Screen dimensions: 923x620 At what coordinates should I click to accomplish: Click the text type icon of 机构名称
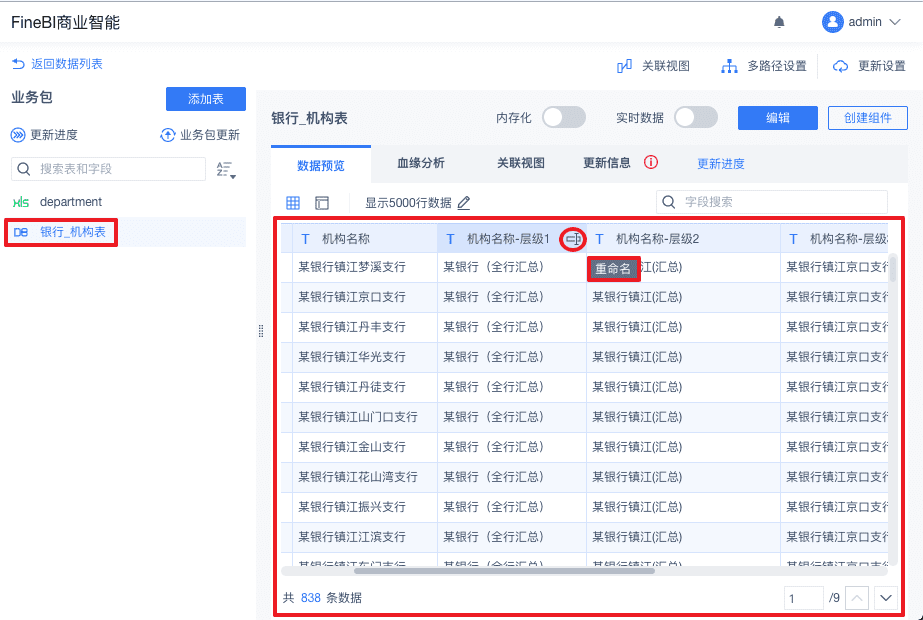point(306,239)
